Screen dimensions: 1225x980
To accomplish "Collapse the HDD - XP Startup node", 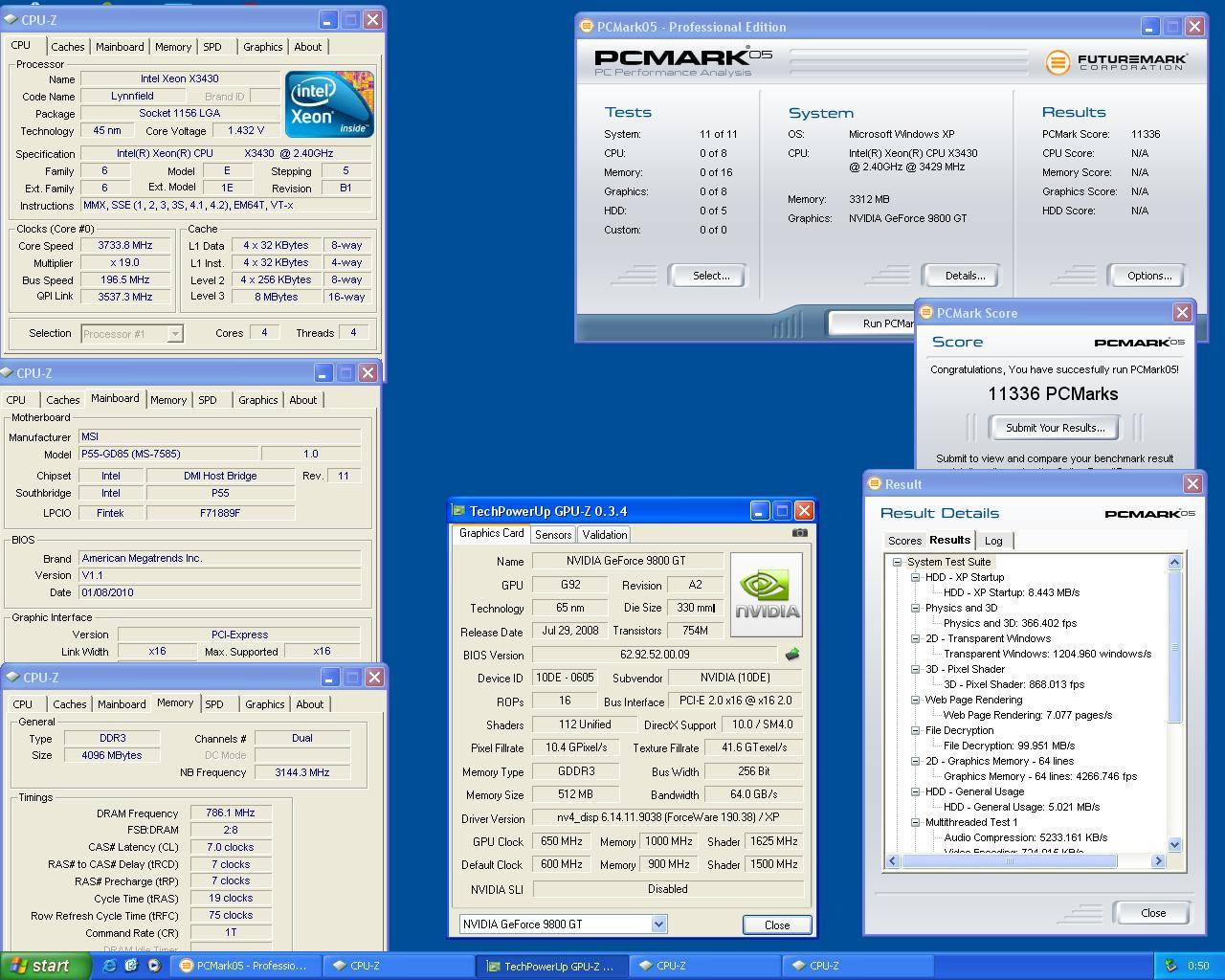I will pyautogui.click(x=915, y=578).
